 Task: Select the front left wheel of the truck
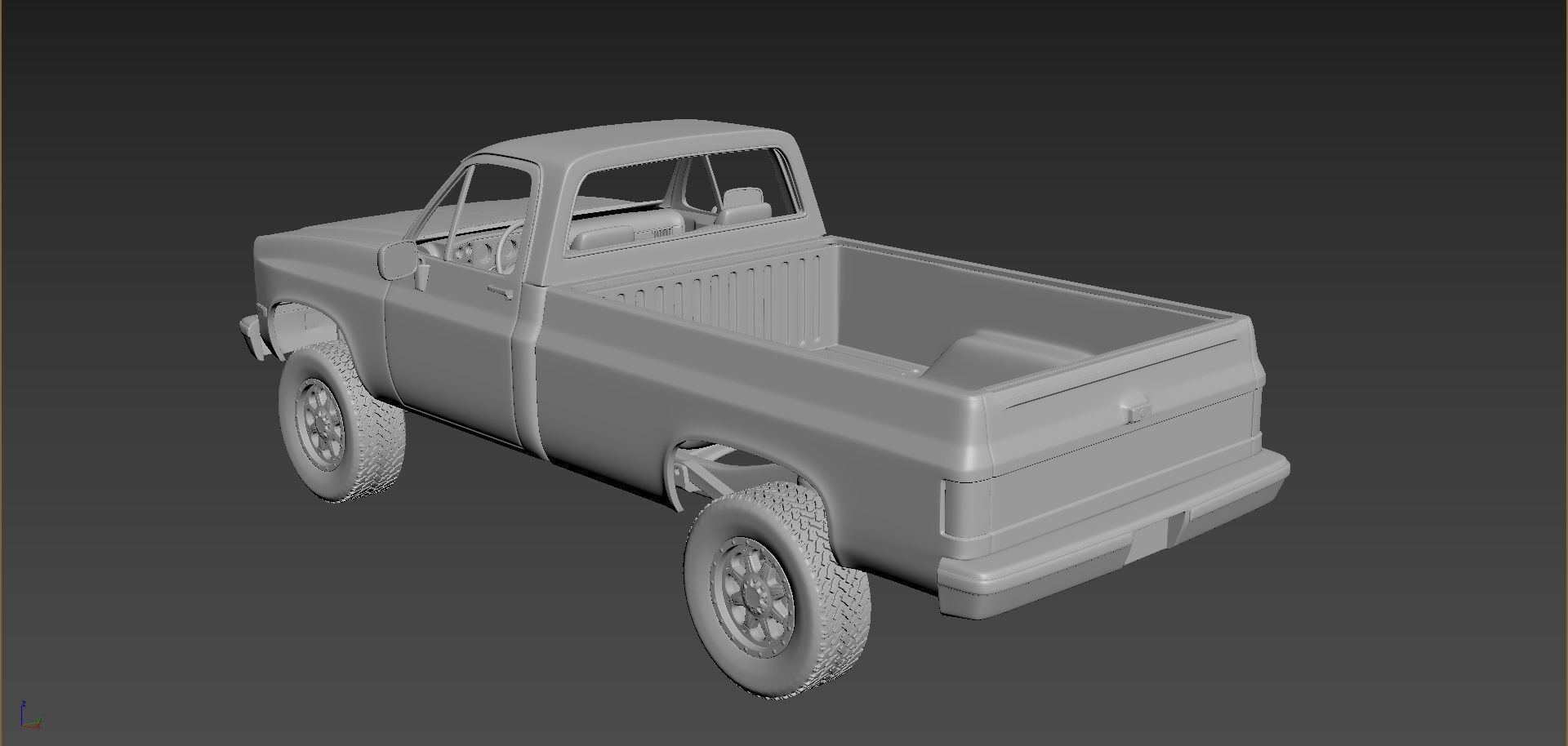(x=340, y=422)
